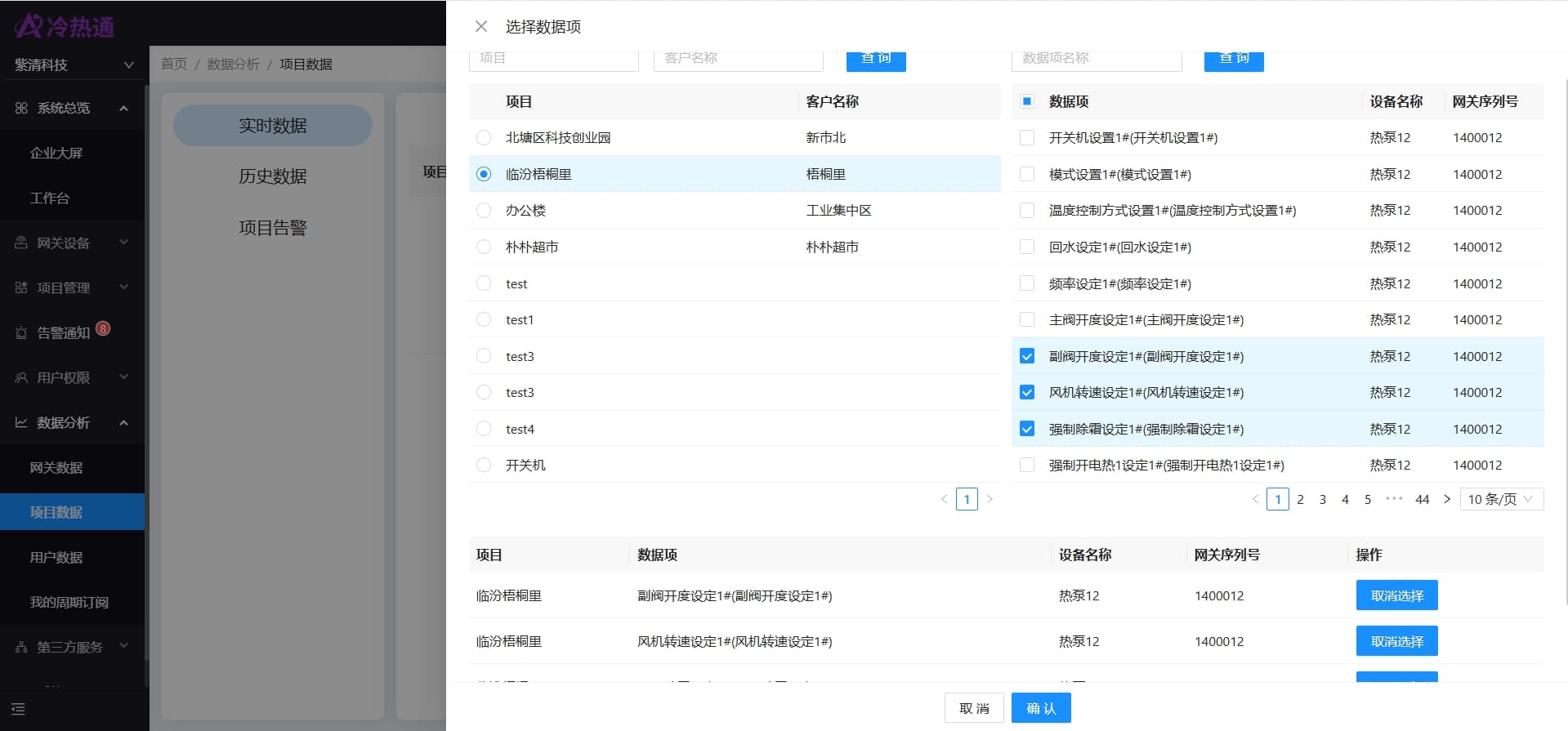Toggle select-all checkbox in 数据项 header
1568x731 pixels.
pos(1027,101)
